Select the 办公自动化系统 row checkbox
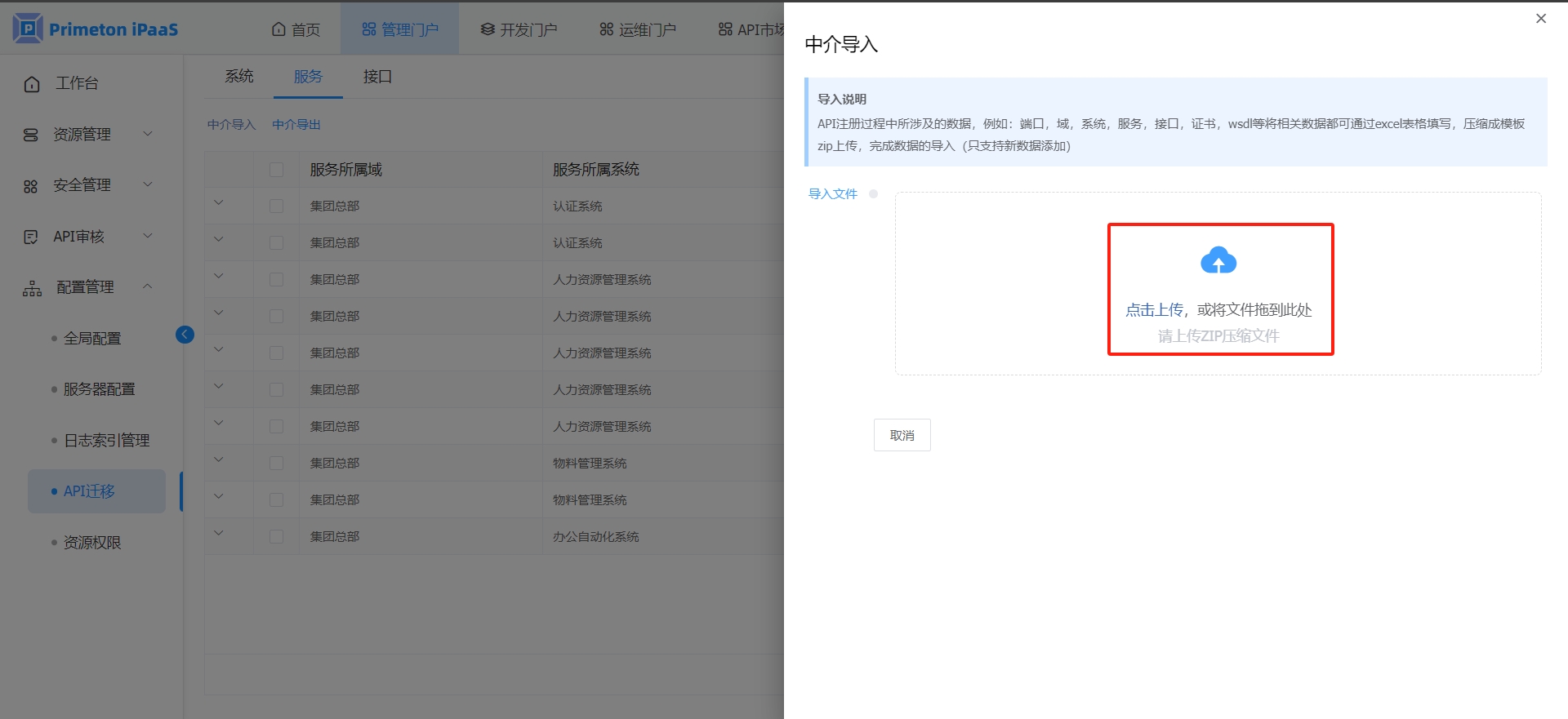The height and width of the screenshot is (719, 1568). tap(276, 537)
